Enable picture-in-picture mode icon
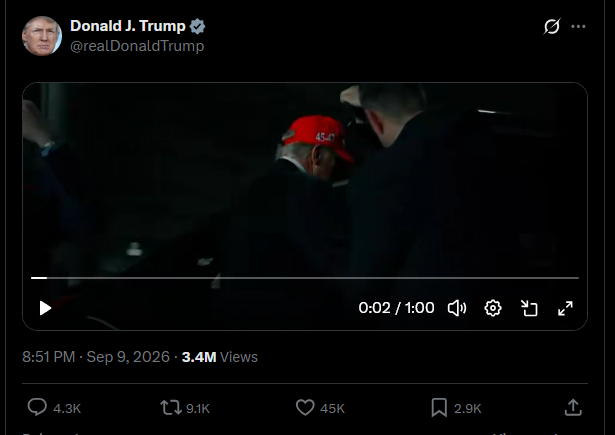 (529, 308)
